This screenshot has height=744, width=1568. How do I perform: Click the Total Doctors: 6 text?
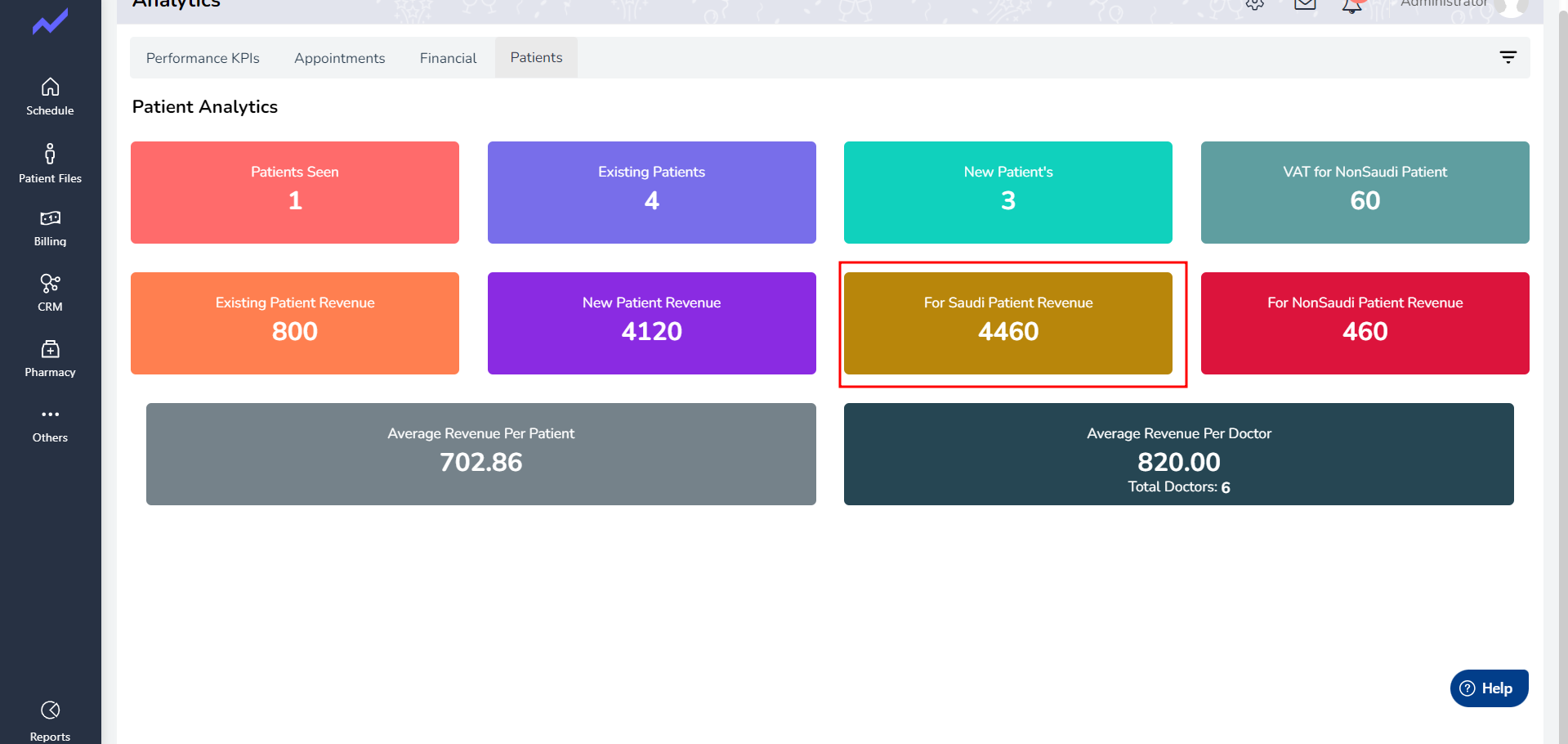(x=1178, y=487)
